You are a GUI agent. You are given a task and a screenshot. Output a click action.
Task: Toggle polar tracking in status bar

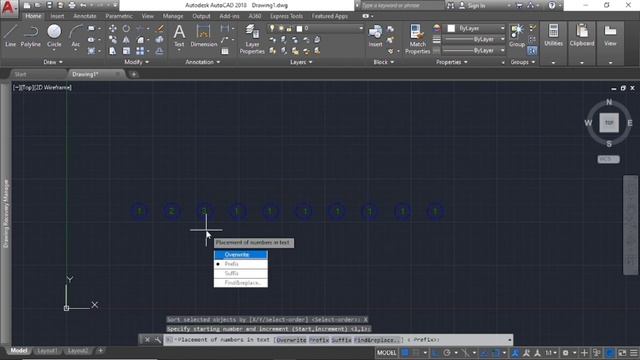pyautogui.click(x=447, y=353)
